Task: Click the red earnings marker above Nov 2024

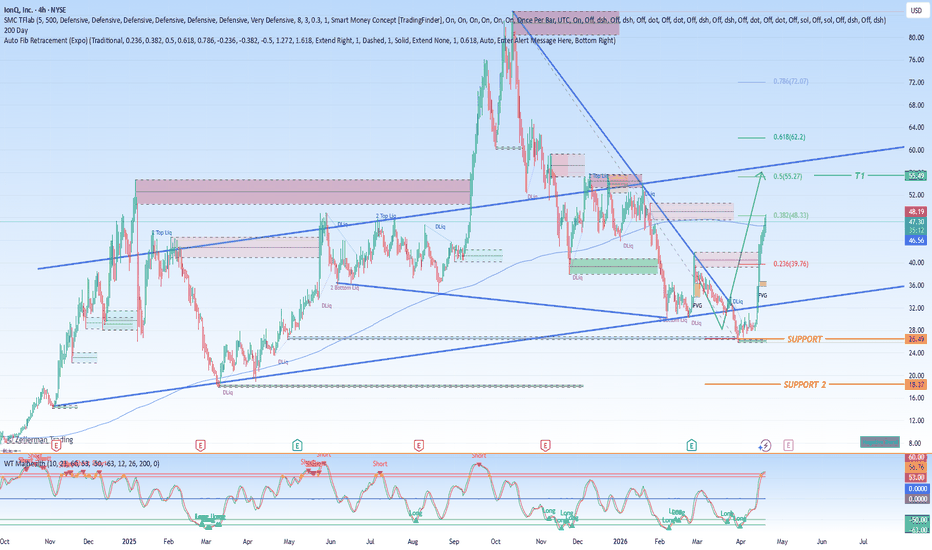Action: pos(56,445)
